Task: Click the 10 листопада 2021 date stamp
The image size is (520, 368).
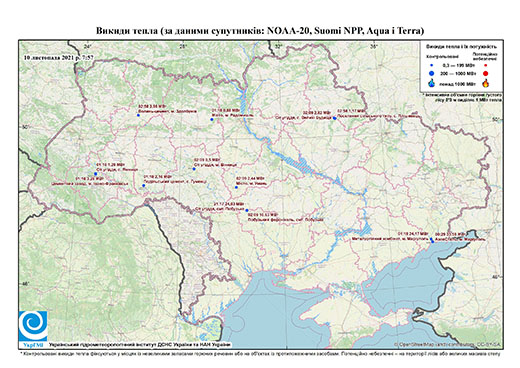Action: (x=59, y=57)
